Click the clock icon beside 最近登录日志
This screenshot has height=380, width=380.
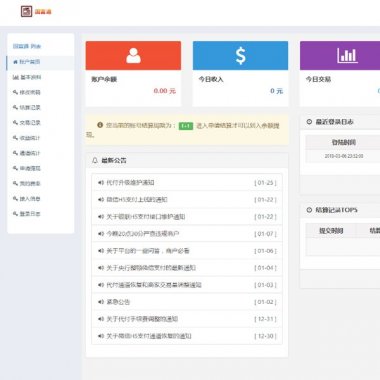(309, 122)
